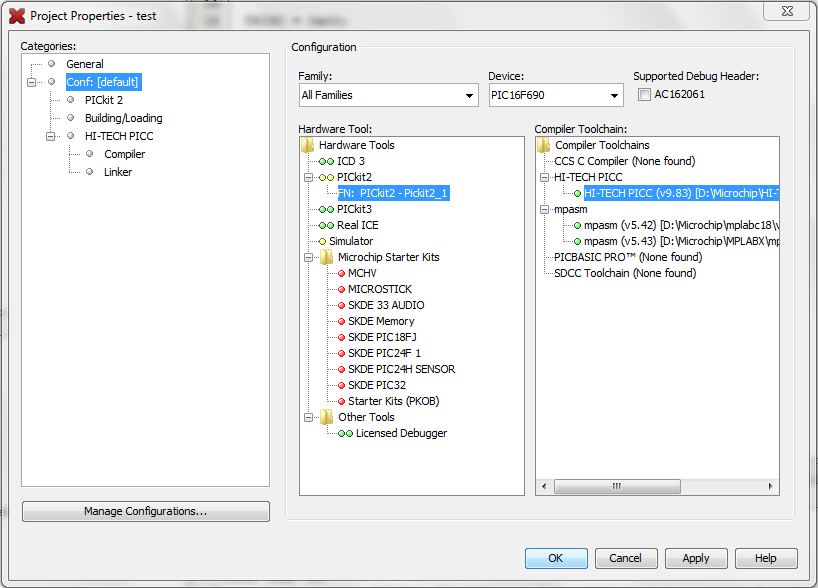The height and width of the screenshot is (588, 818).
Task: Select mpasm (v5.43) toolchain
Action: click(x=681, y=241)
